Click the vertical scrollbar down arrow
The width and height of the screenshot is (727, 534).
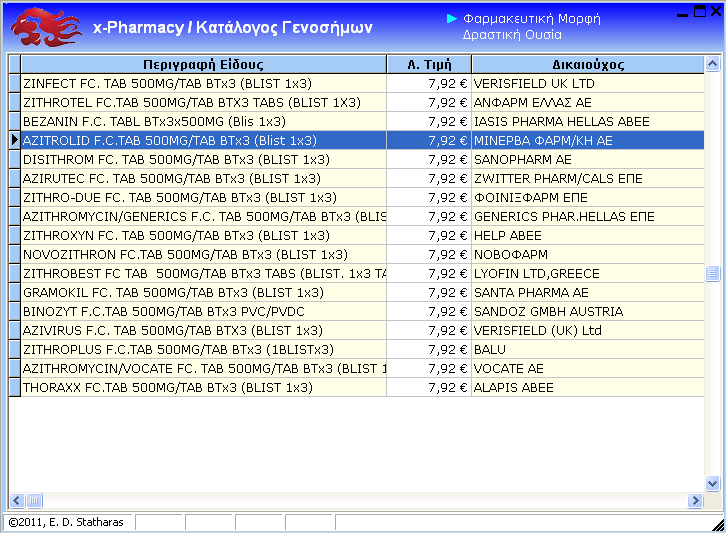(713, 483)
